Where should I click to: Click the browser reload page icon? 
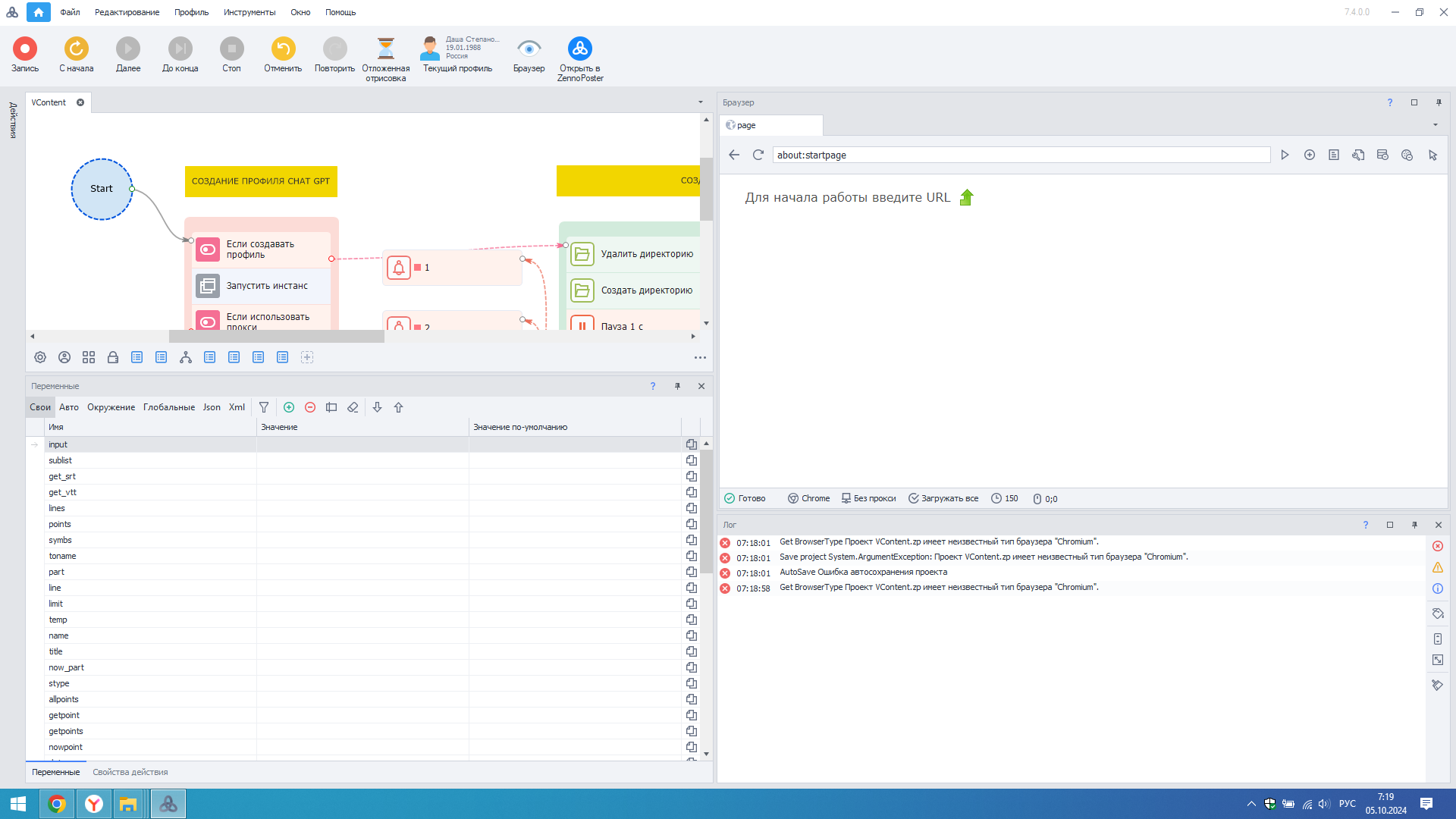click(x=758, y=155)
